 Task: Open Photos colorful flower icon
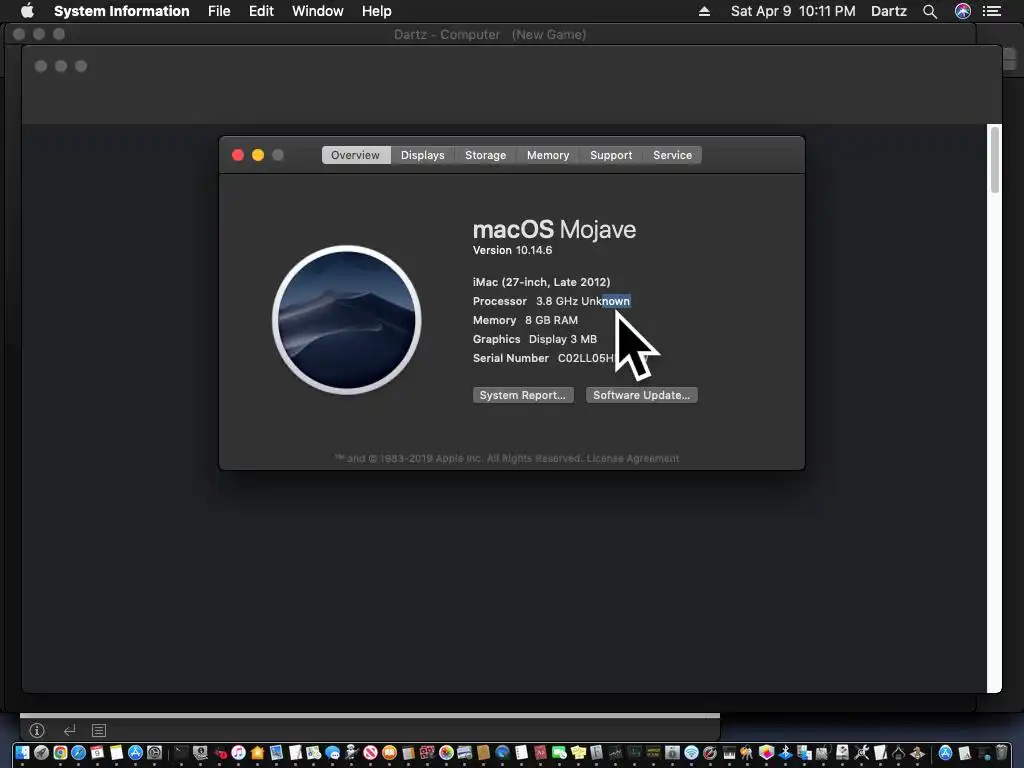click(x=446, y=752)
